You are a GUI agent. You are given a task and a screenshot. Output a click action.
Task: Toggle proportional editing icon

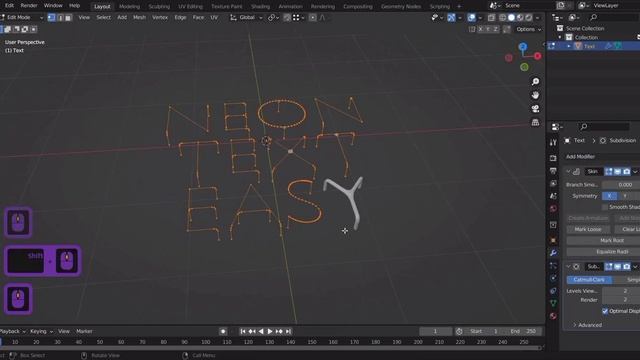(312, 18)
